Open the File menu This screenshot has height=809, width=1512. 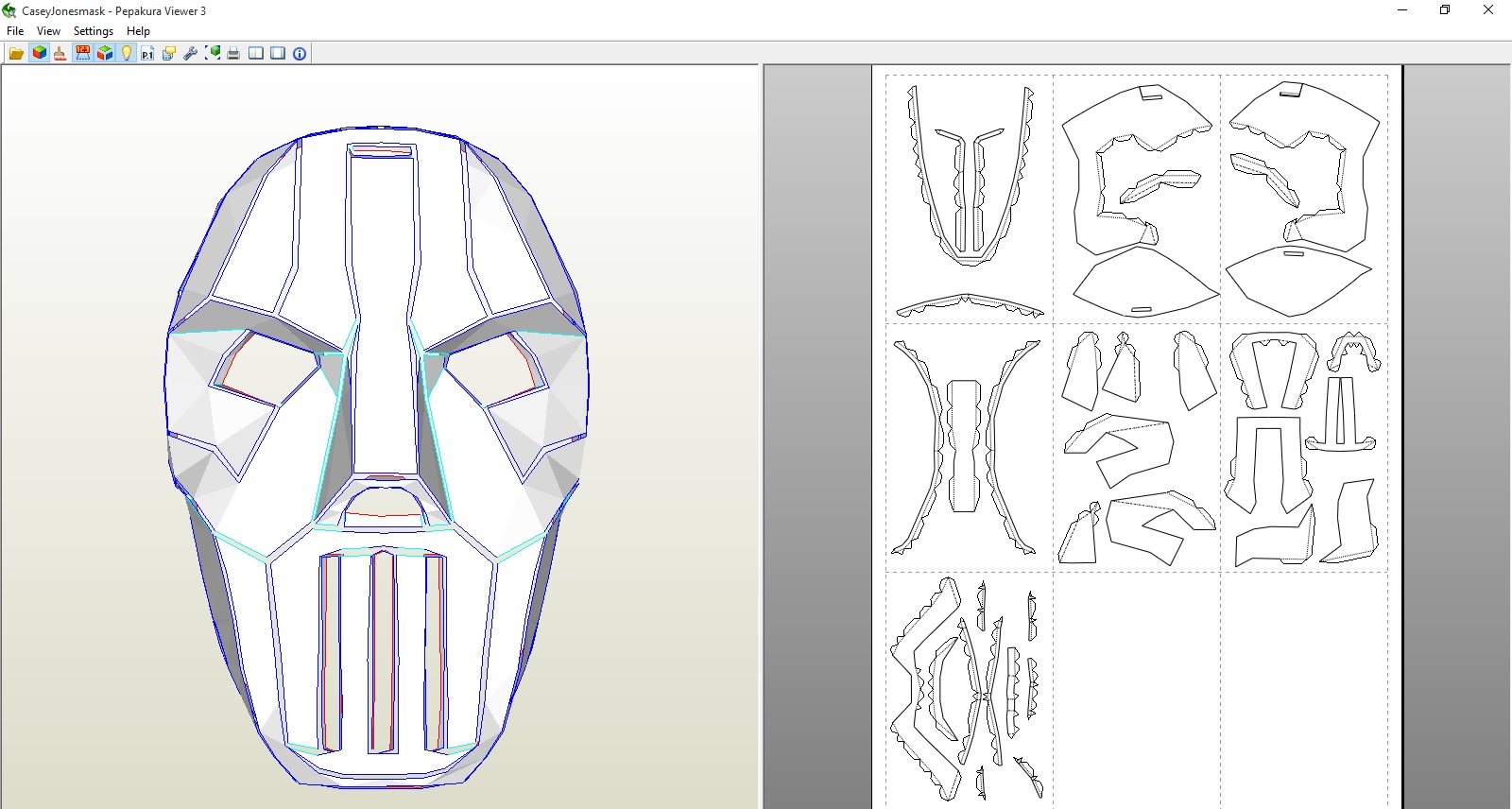click(x=15, y=31)
